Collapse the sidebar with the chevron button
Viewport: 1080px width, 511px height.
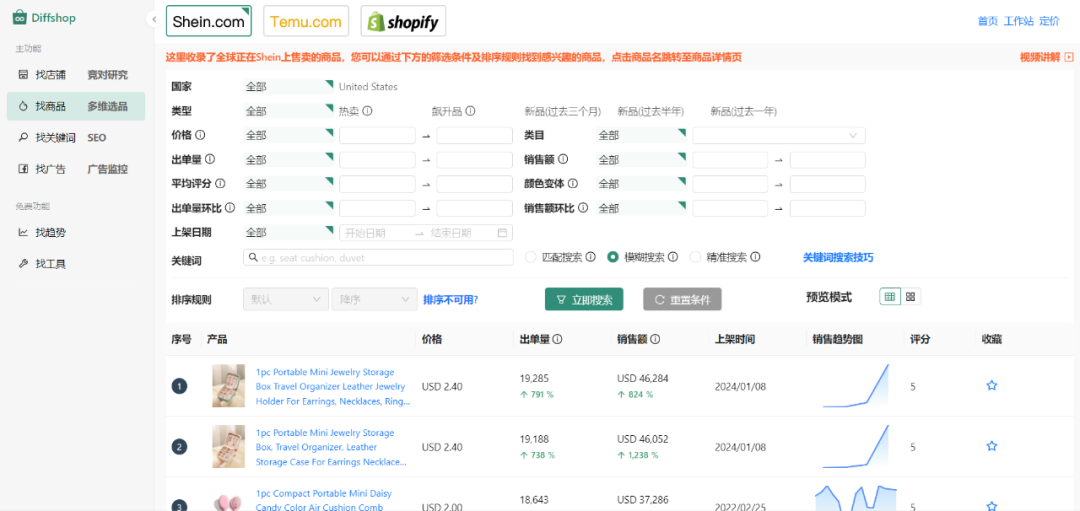152,20
